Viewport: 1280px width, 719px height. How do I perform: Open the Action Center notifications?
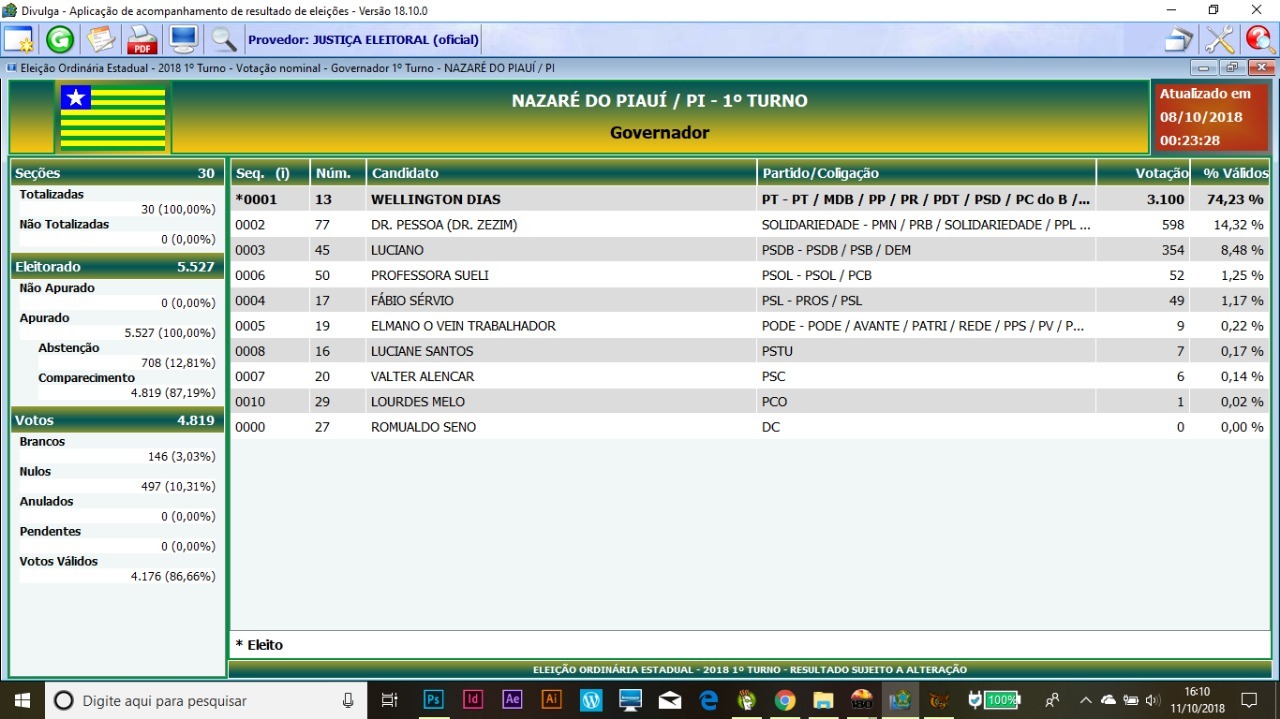point(1248,700)
